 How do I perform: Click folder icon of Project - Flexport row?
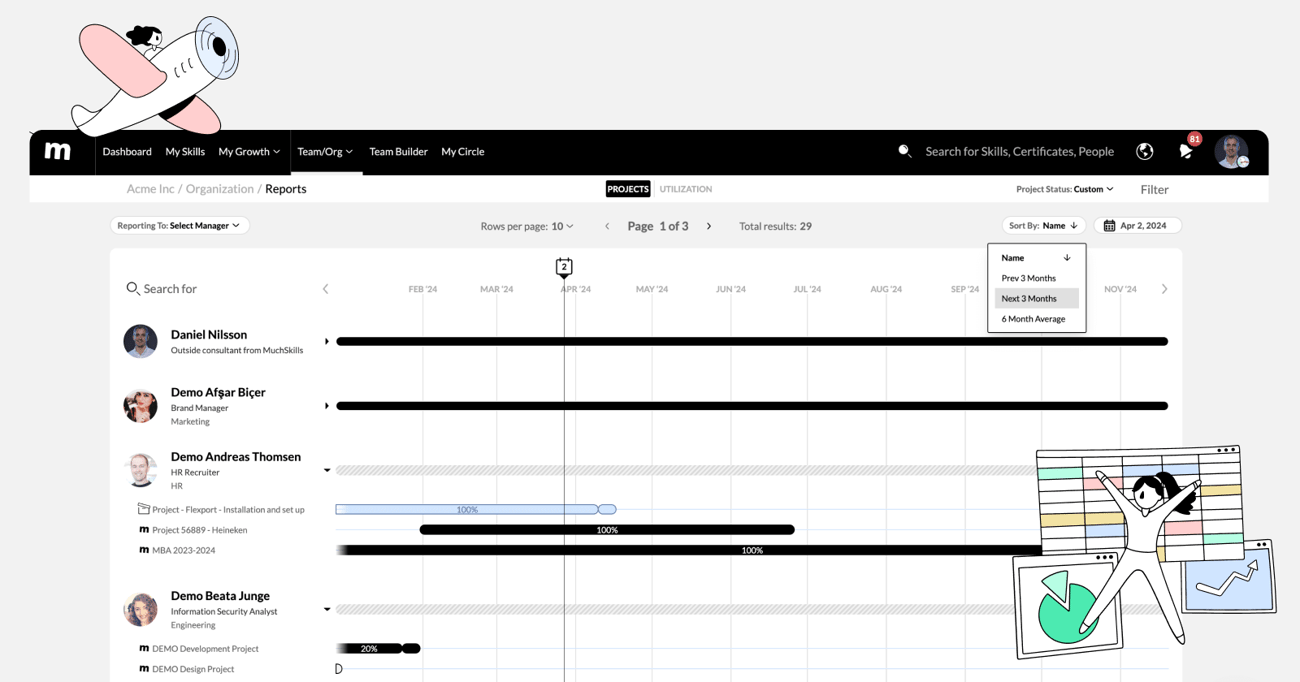point(143,509)
